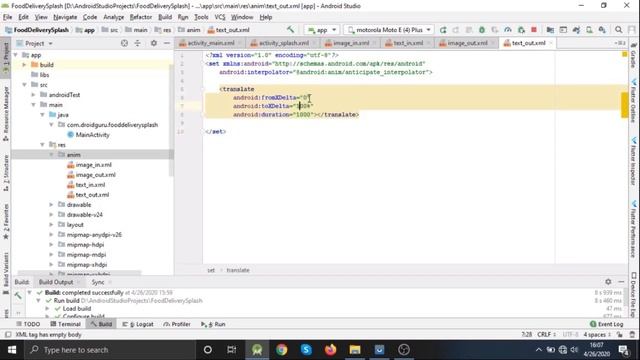Expand the androidTest folder
Viewport: 640px width, 360px height.
pyautogui.click(x=33, y=95)
